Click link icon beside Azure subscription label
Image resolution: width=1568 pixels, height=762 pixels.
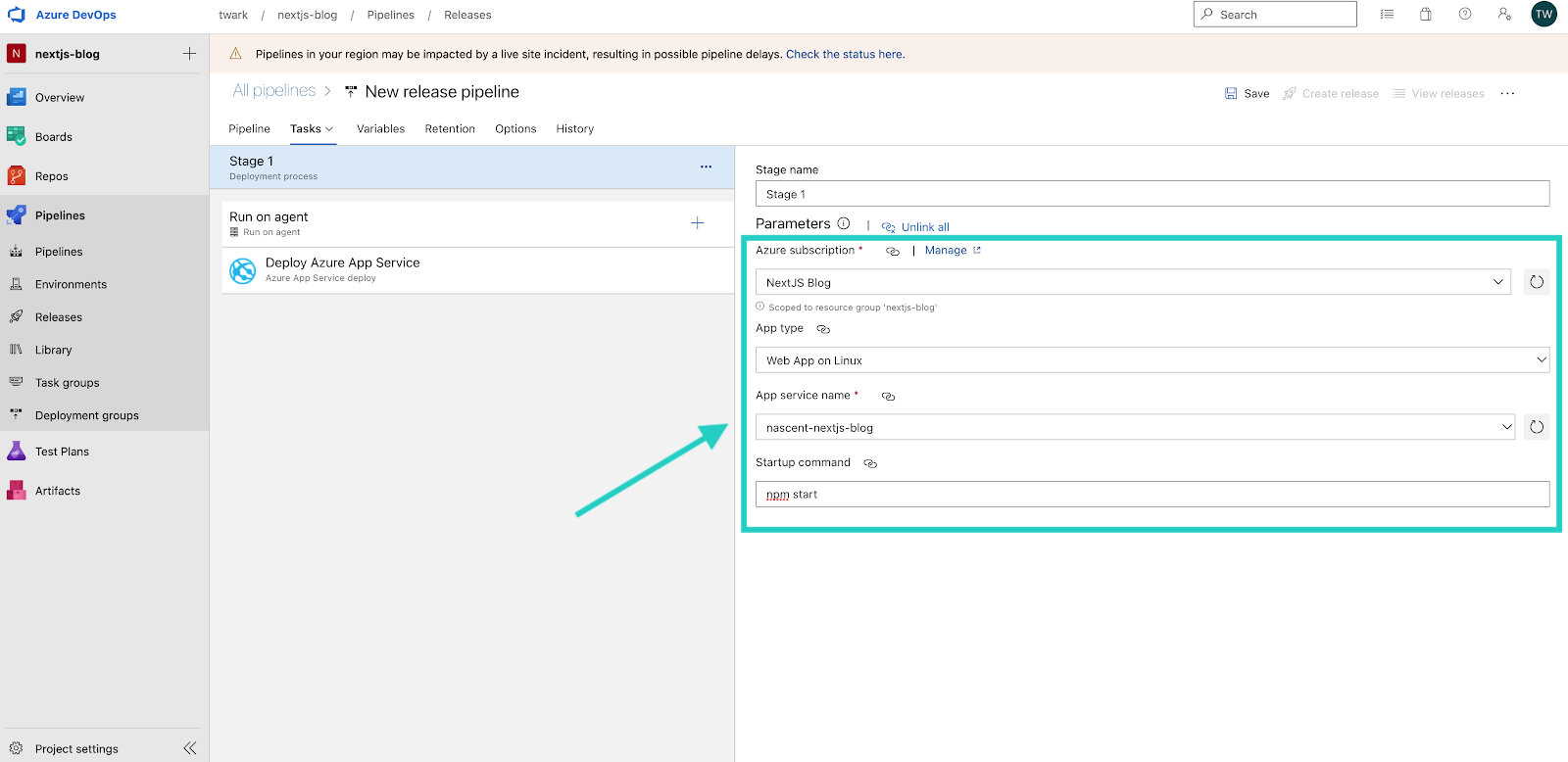893,252
